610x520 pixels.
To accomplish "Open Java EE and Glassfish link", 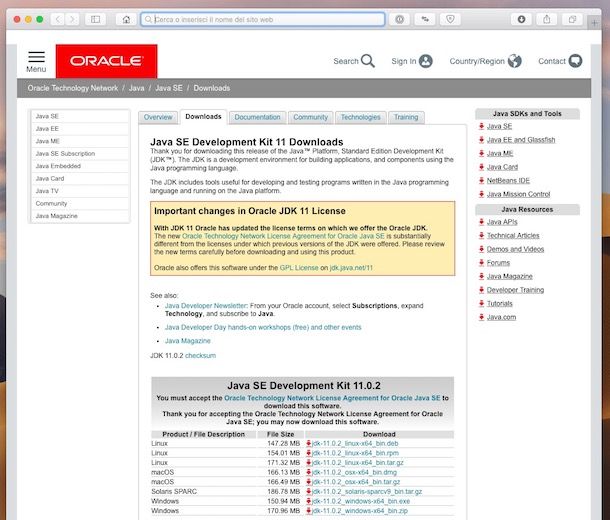I will point(521,140).
